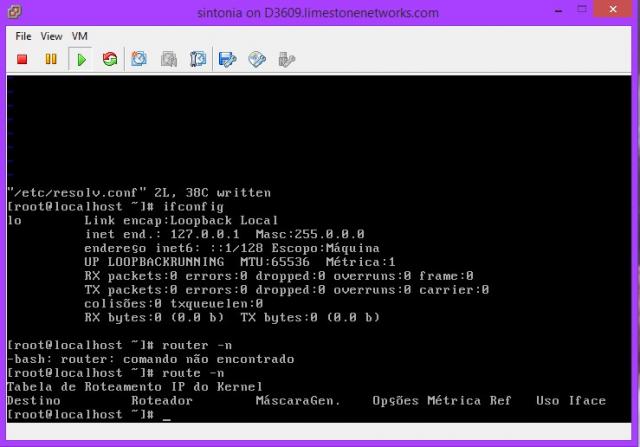Viewport: 640px width, 447px height.
Task: Click 'colisões:0 txqueuelen:0' line
Action: (x=173, y=304)
